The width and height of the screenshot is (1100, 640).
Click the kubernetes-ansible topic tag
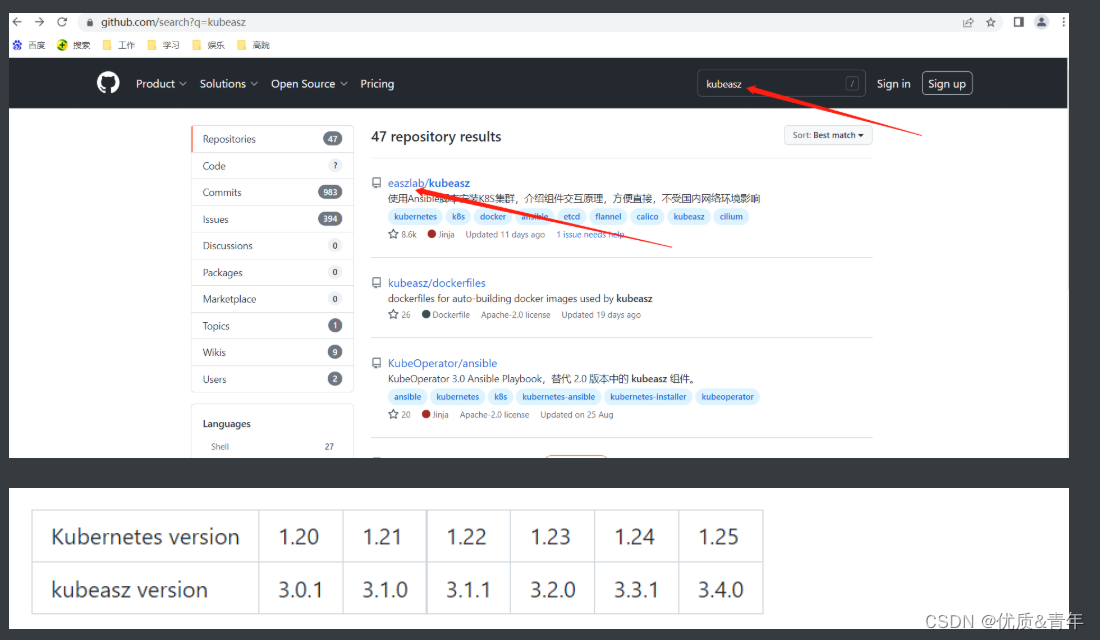coord(558,397)
